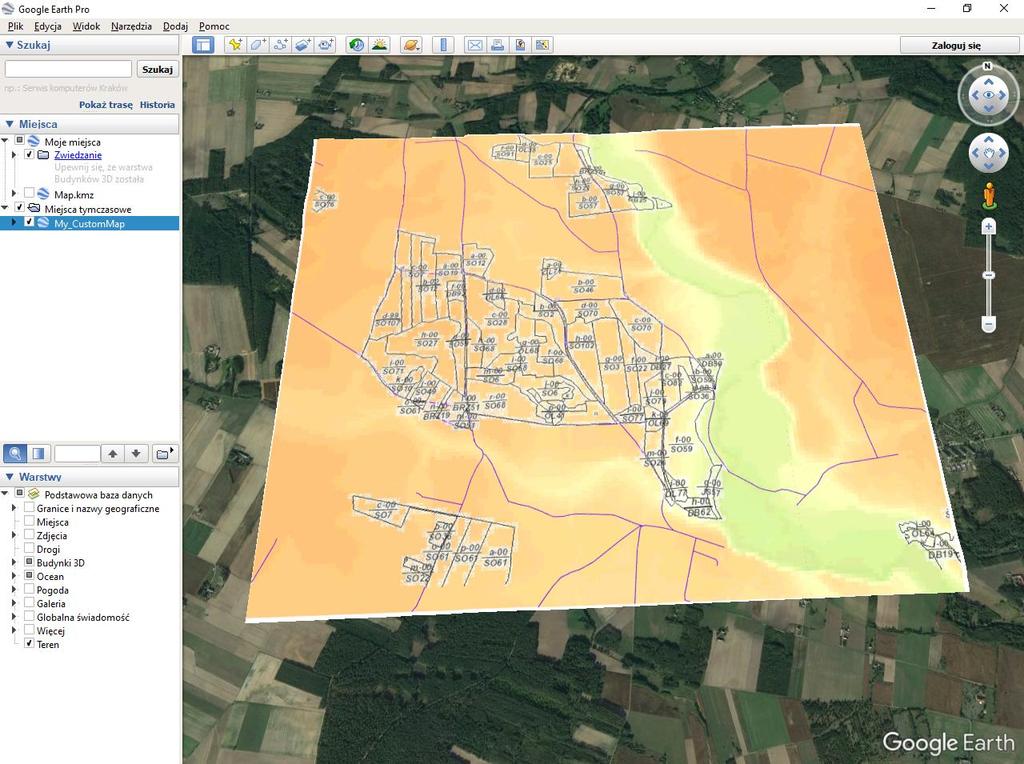Uncheck the Zwiedzanie folder checkbox

[x=29, y=155]
